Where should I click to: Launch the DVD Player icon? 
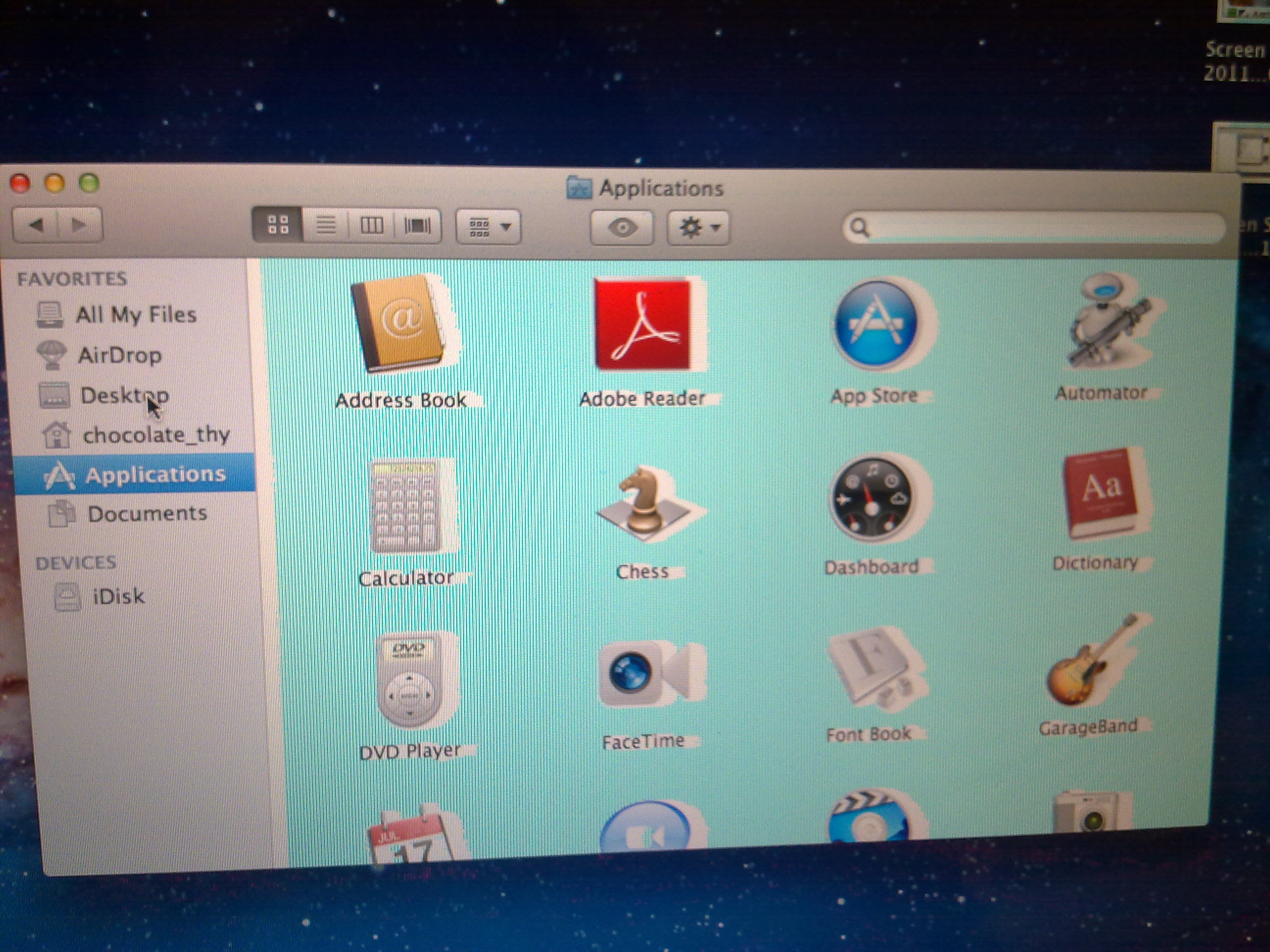click(x=409, y=679)
